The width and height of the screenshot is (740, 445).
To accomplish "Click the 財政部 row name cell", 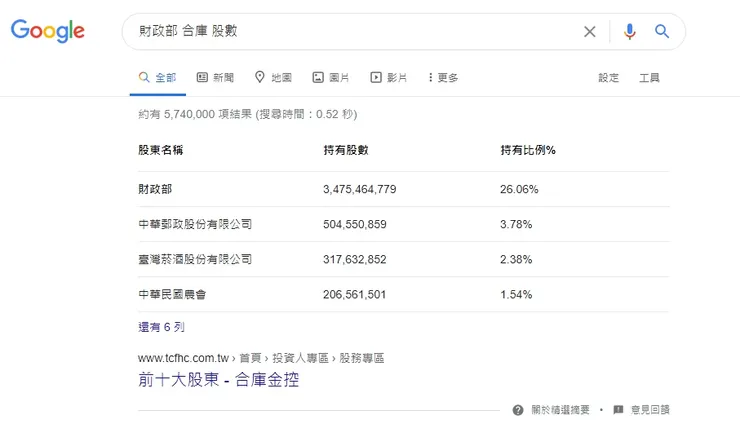I will tap(155, 189).
